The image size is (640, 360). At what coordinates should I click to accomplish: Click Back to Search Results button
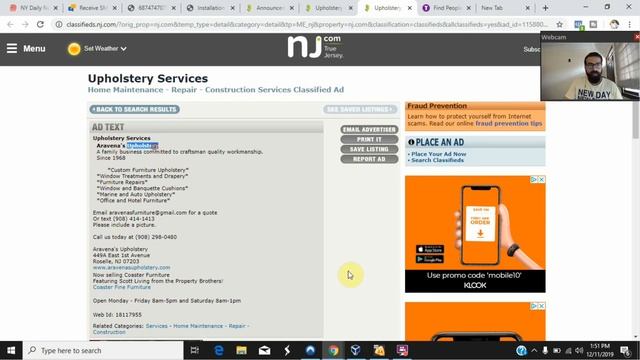(x=135, y=109)
